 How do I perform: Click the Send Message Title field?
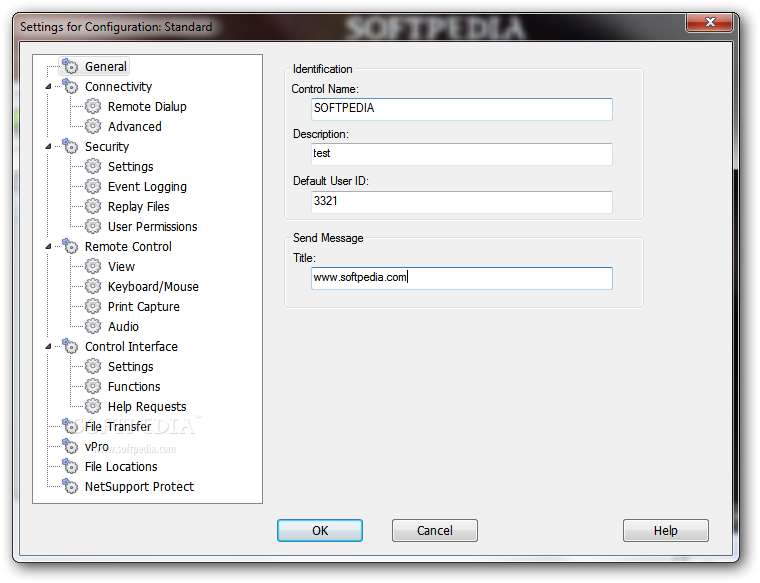tap(461, 278)
